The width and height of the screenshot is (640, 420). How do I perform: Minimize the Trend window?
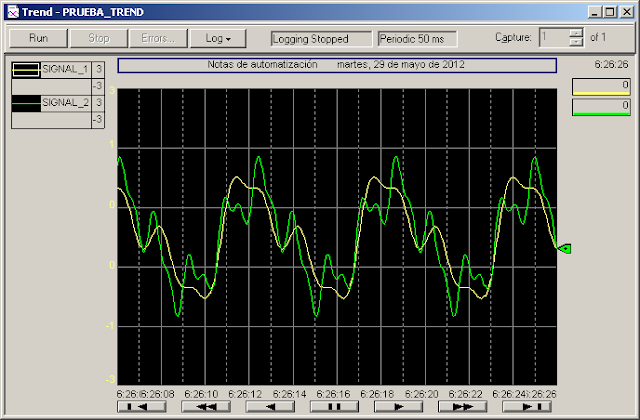[595, 12]
